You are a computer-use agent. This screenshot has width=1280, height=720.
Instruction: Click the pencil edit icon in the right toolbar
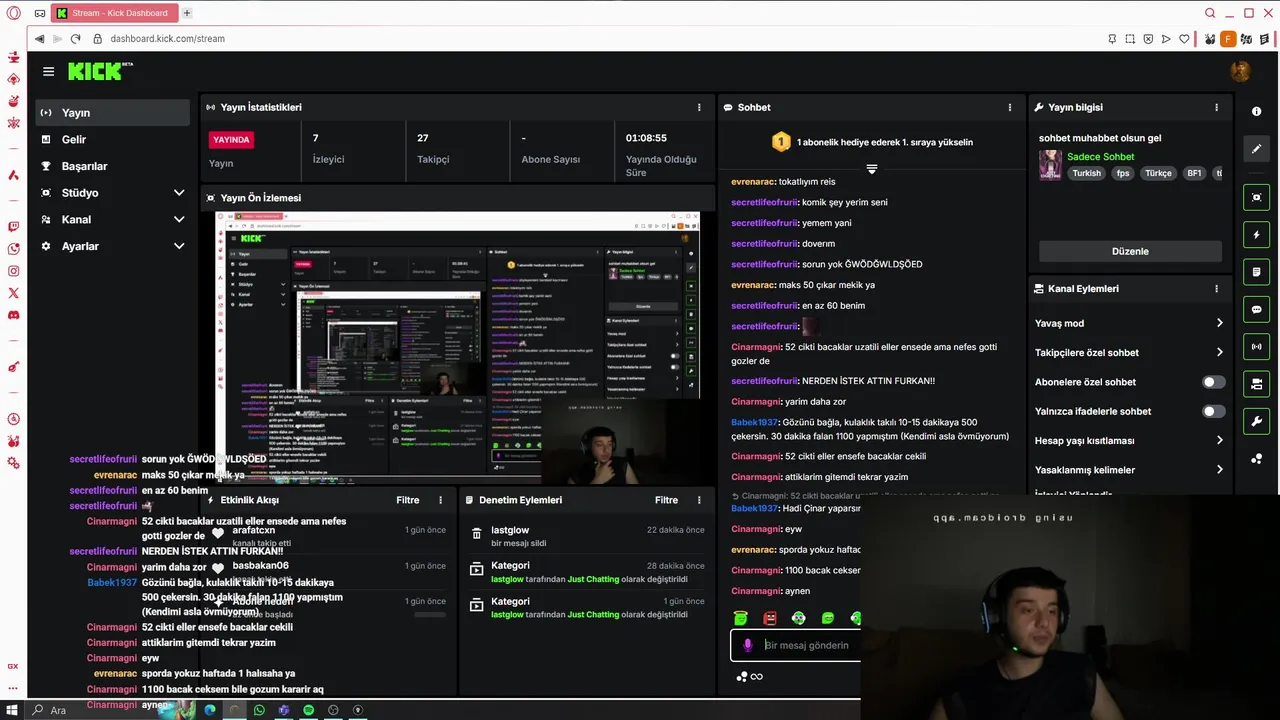click(x=1257, y=149)
